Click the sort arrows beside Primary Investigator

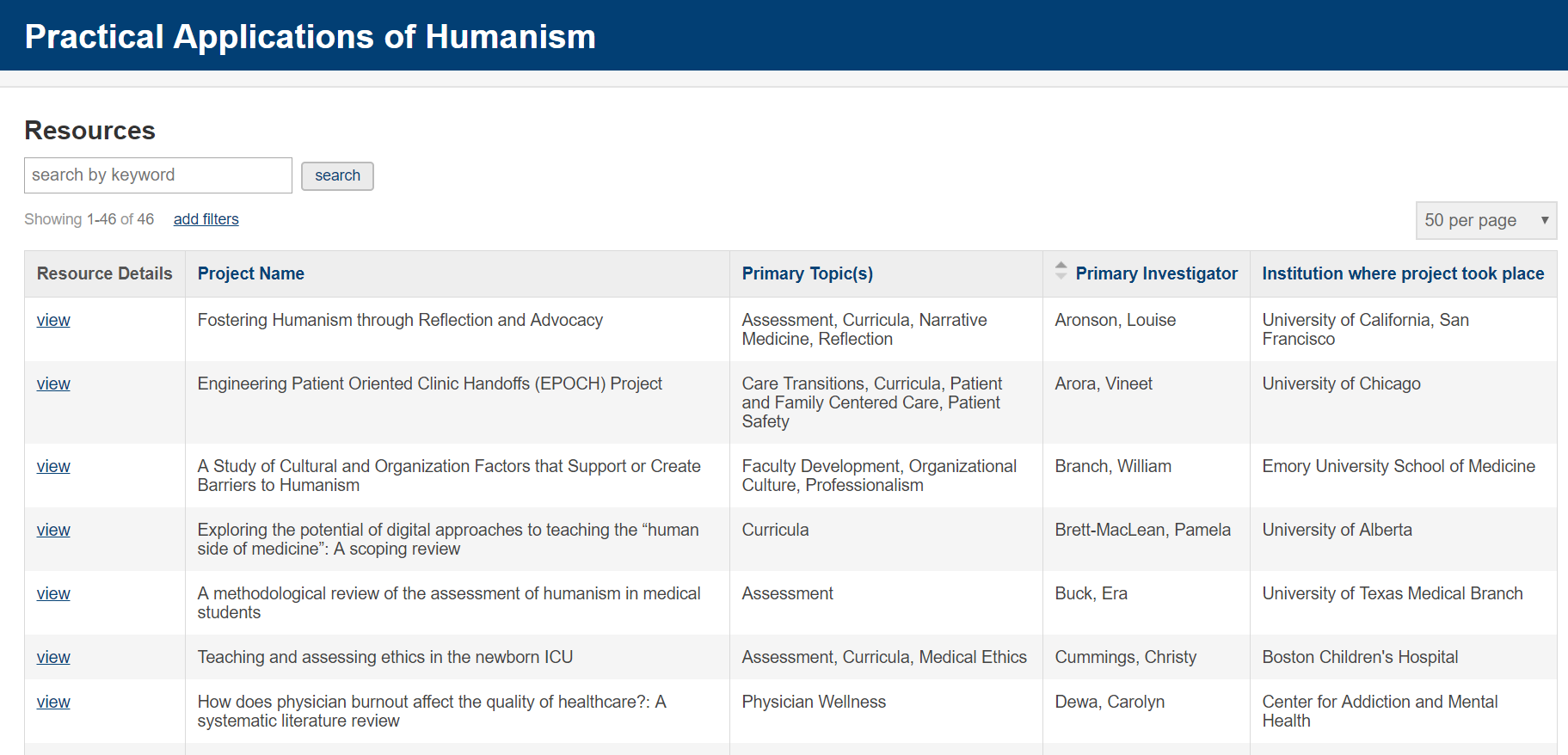[1061, 271]
